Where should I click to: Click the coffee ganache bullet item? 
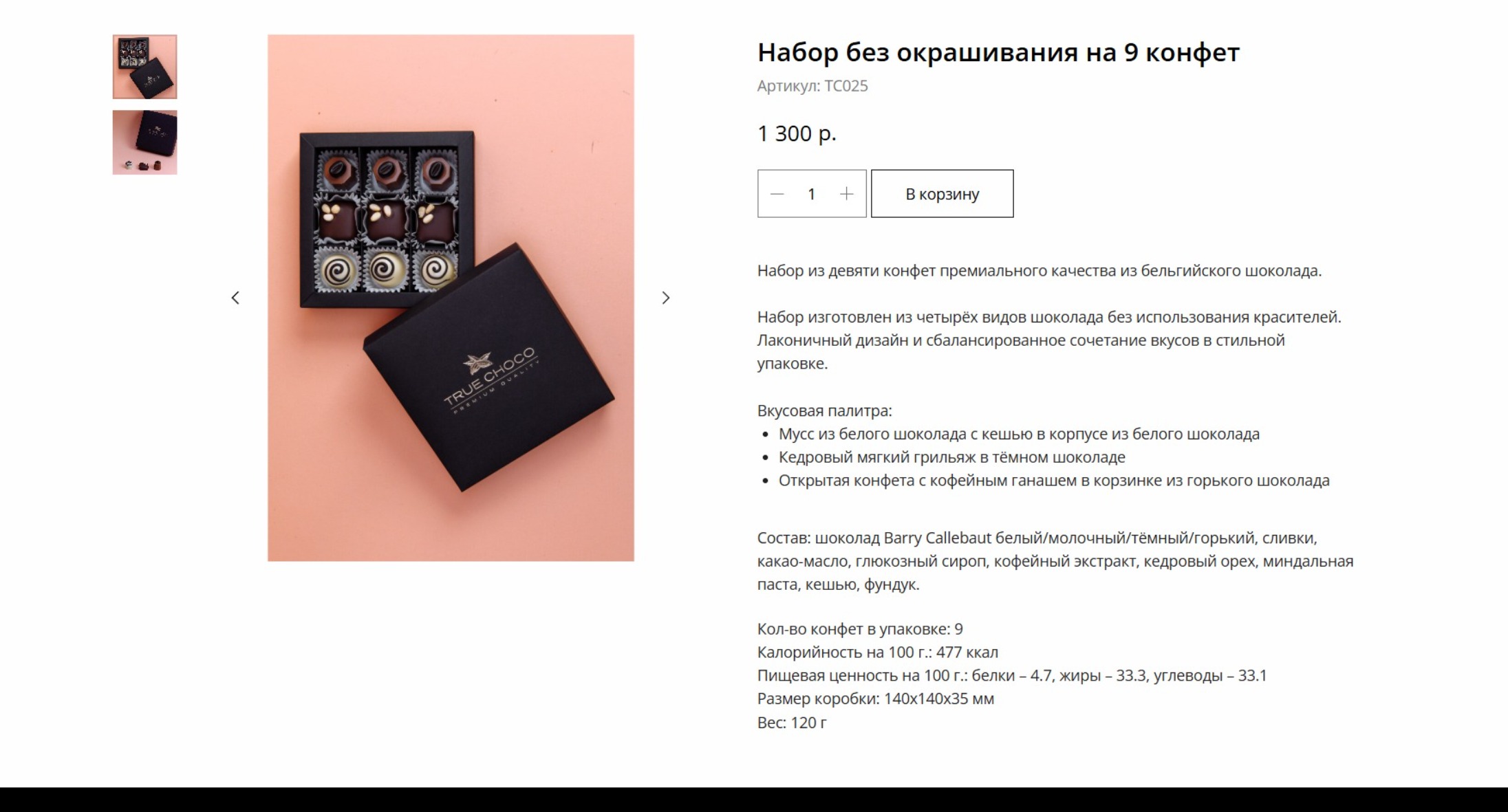click(x=1054, y=481)
